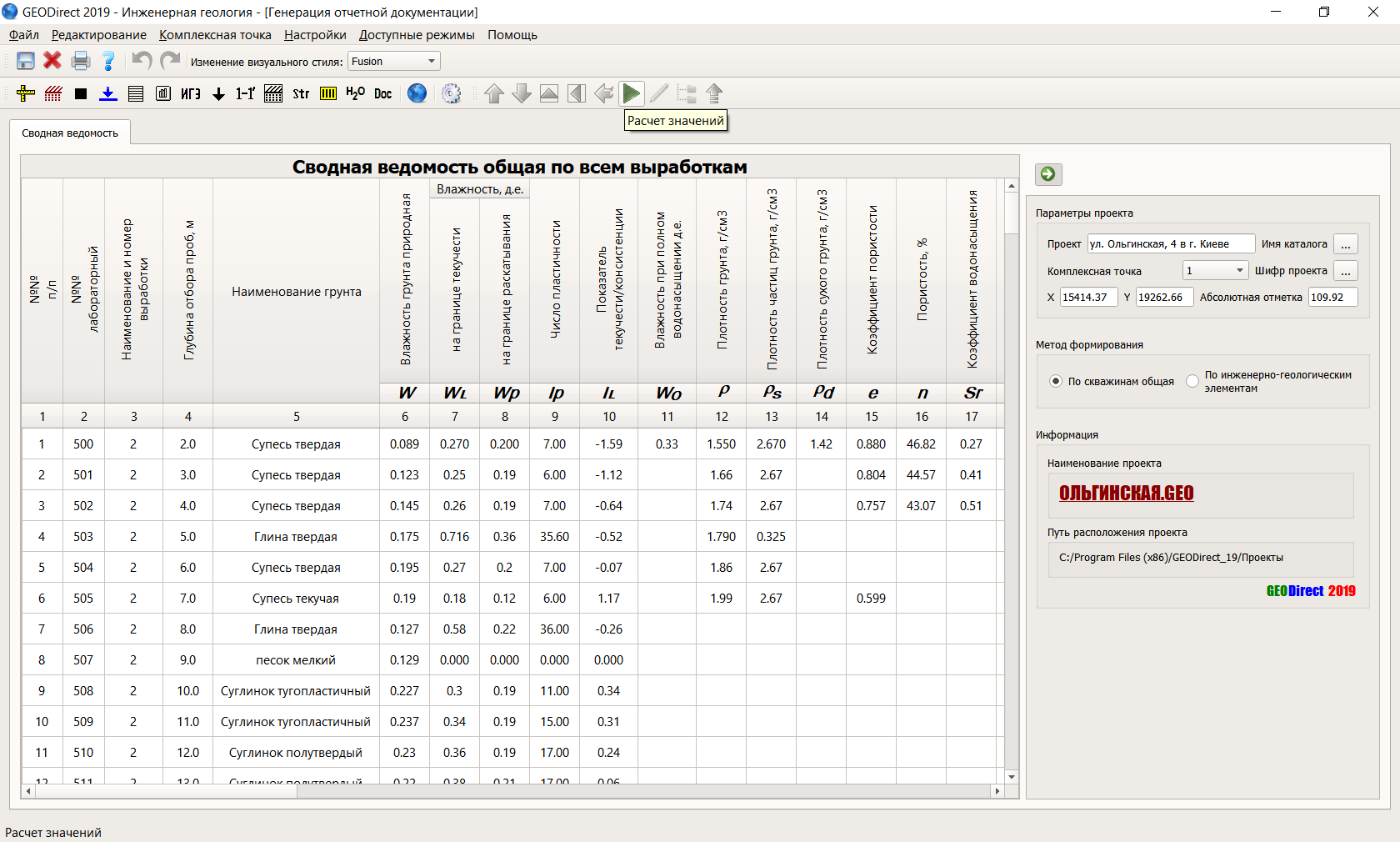Click the green arrow go button
Image resolution: width=1400 pixels, height=842 pixels.
1048,173
